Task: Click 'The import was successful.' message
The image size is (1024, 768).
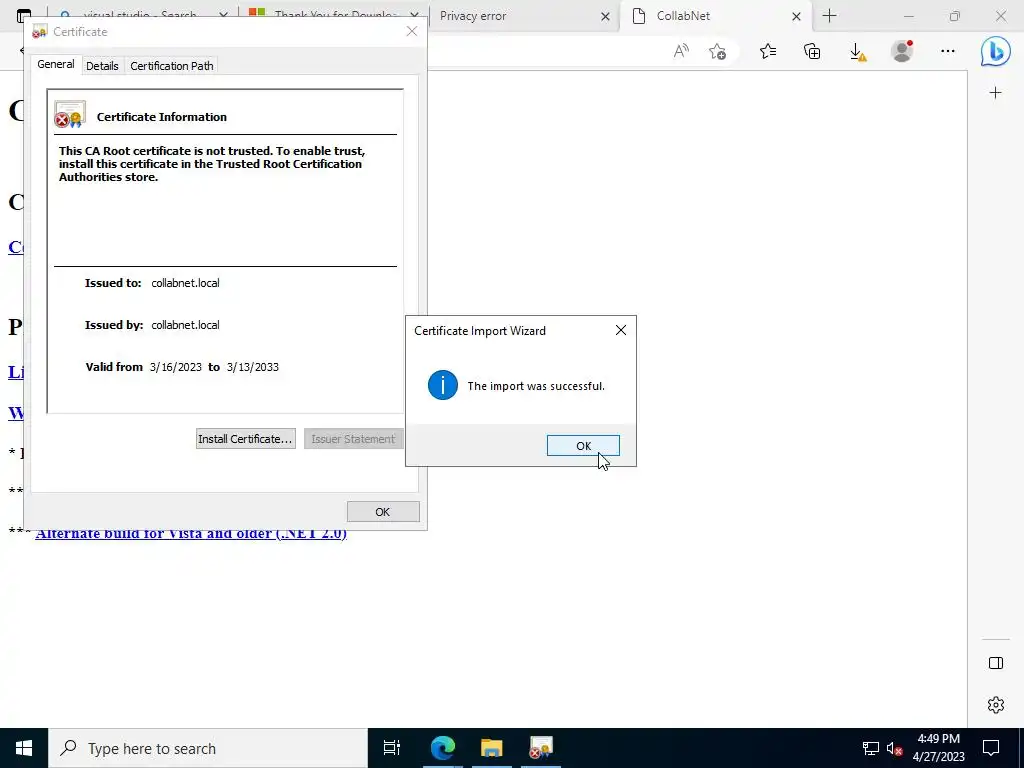Action: click(x=536, y=386)
